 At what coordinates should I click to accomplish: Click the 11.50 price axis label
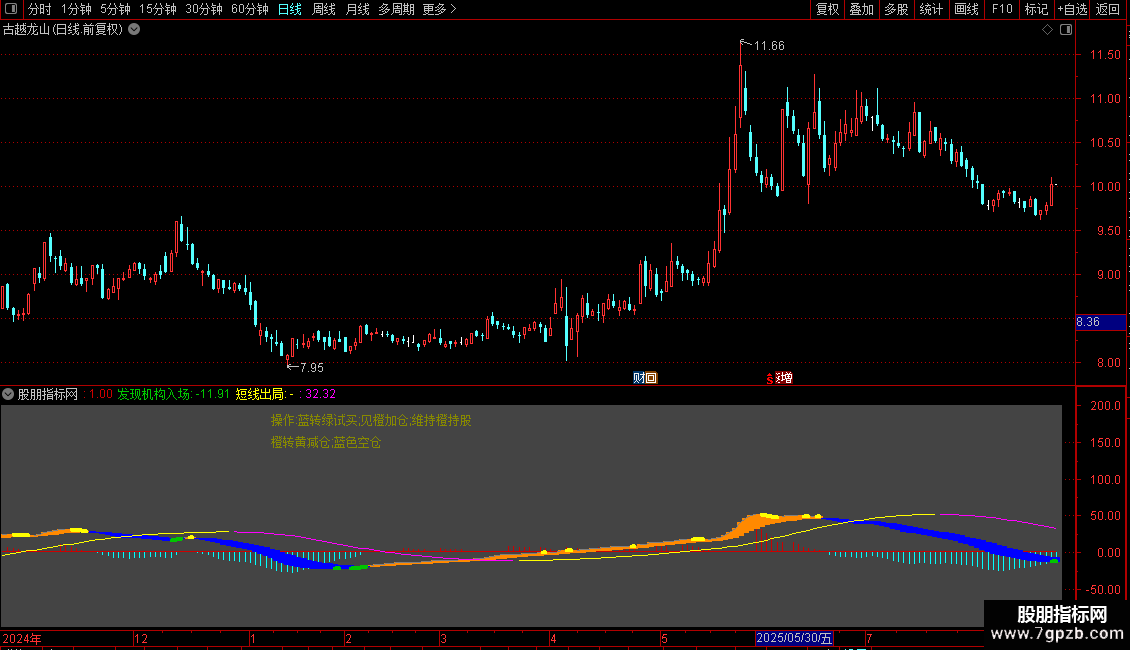[x=1105, y=55]
